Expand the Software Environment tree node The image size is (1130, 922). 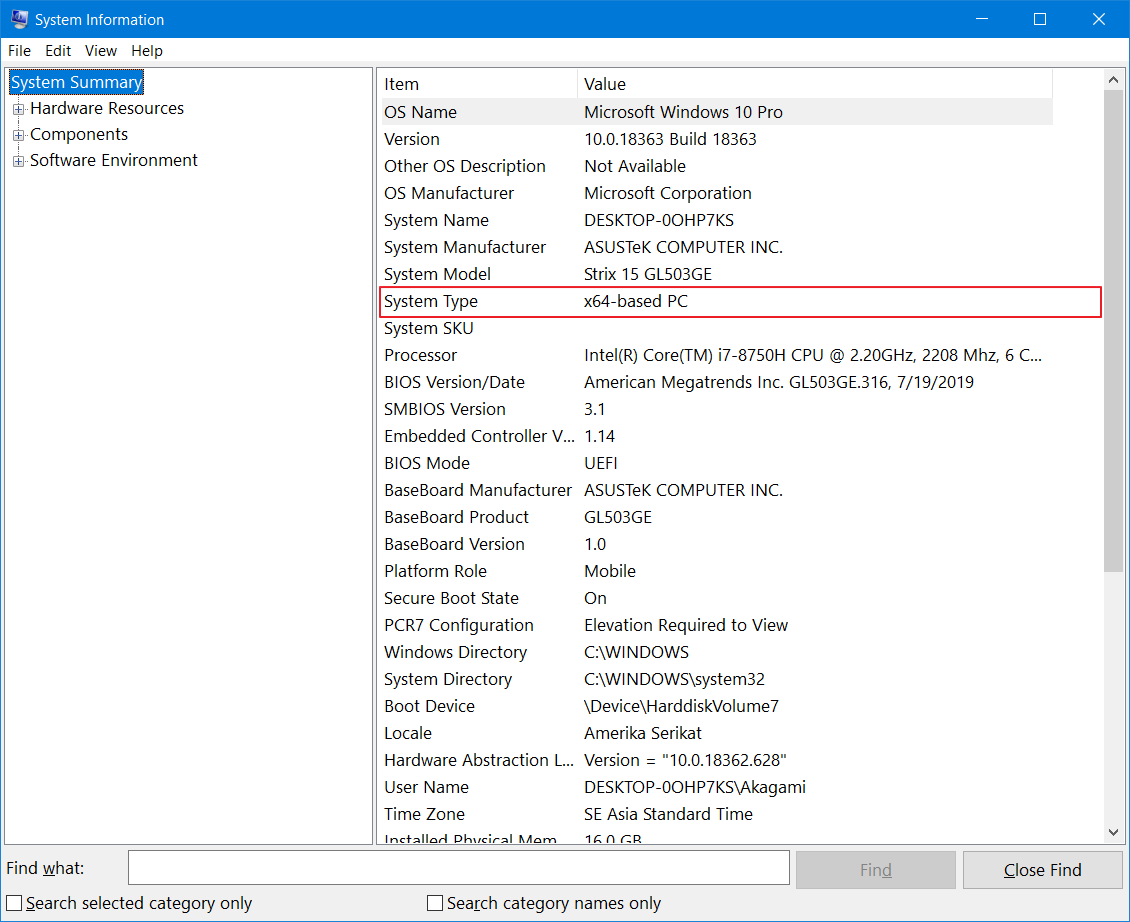(18, 161)
